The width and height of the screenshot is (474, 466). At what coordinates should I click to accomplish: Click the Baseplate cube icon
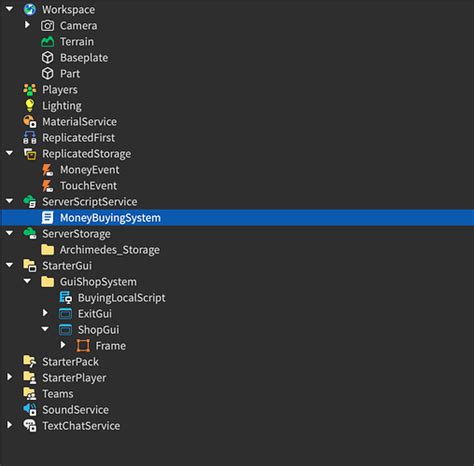[x=47, y=58]
